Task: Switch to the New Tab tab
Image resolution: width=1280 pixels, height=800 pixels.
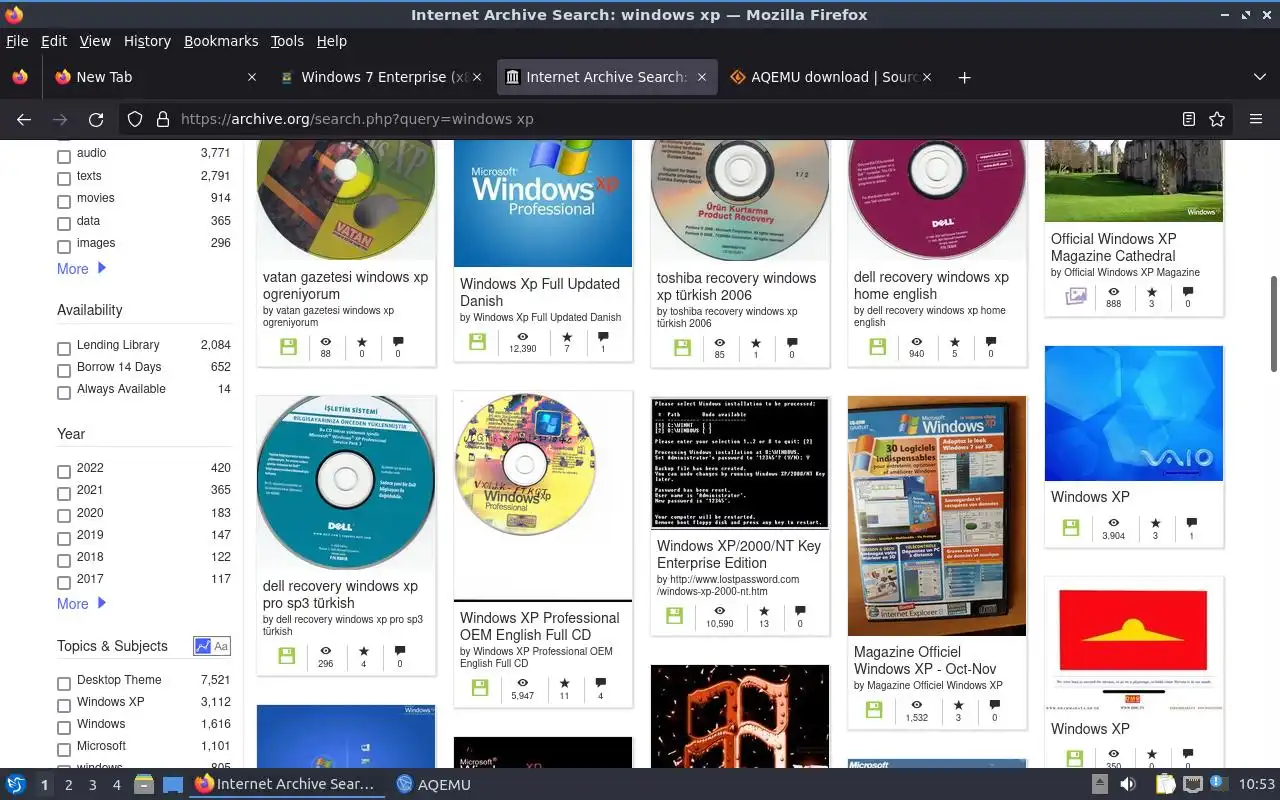Action: tap(155, 77)
